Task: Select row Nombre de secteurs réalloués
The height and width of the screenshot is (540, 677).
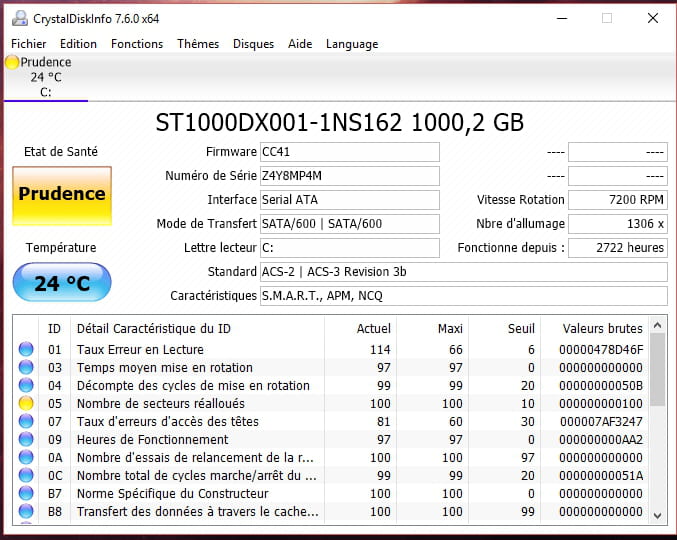Action: coord(331,404)
